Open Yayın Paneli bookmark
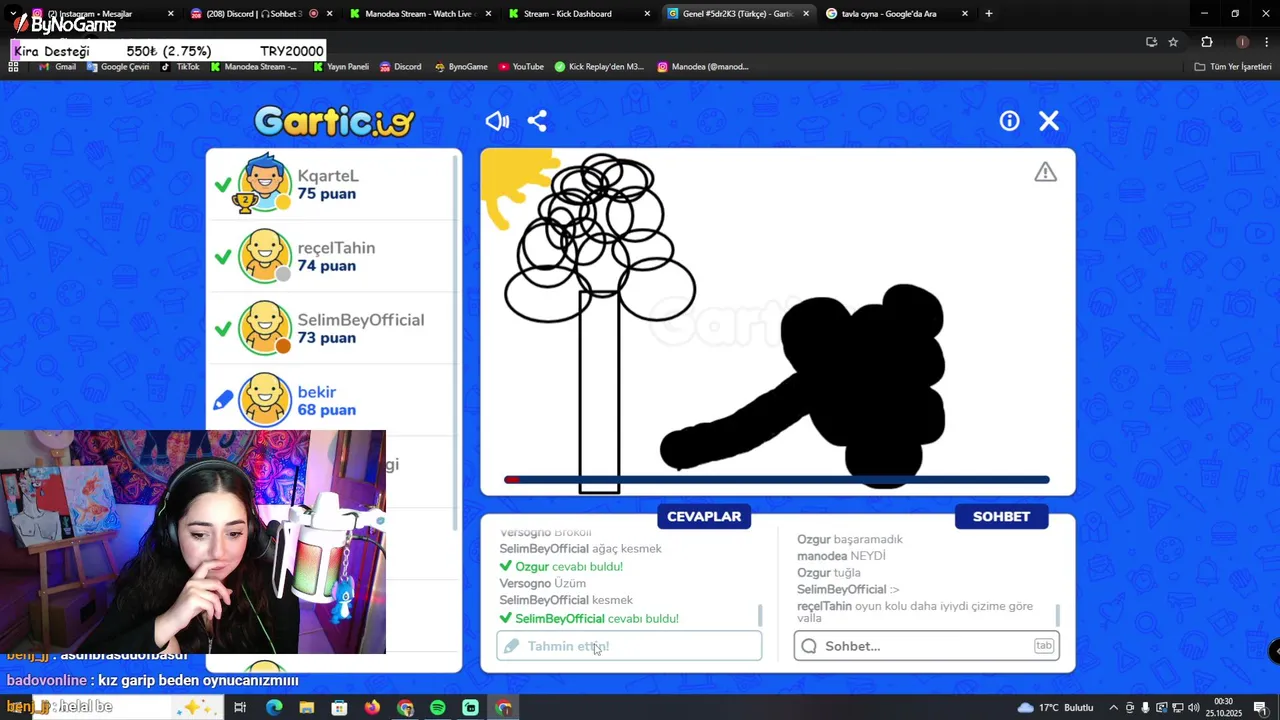The image size is (1280, 720). click(x=341, y=67)
